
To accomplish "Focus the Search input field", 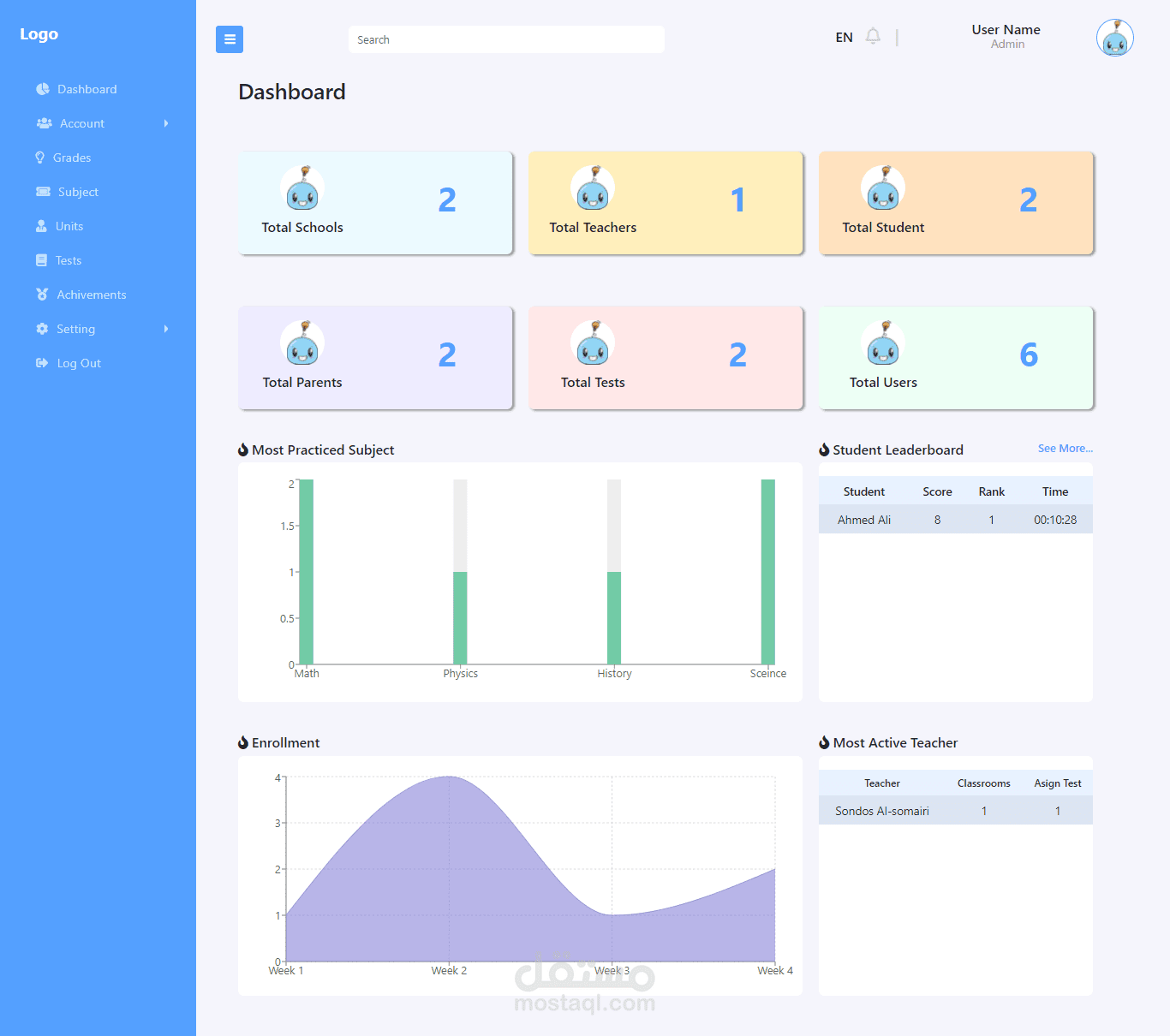I will 506,39.
